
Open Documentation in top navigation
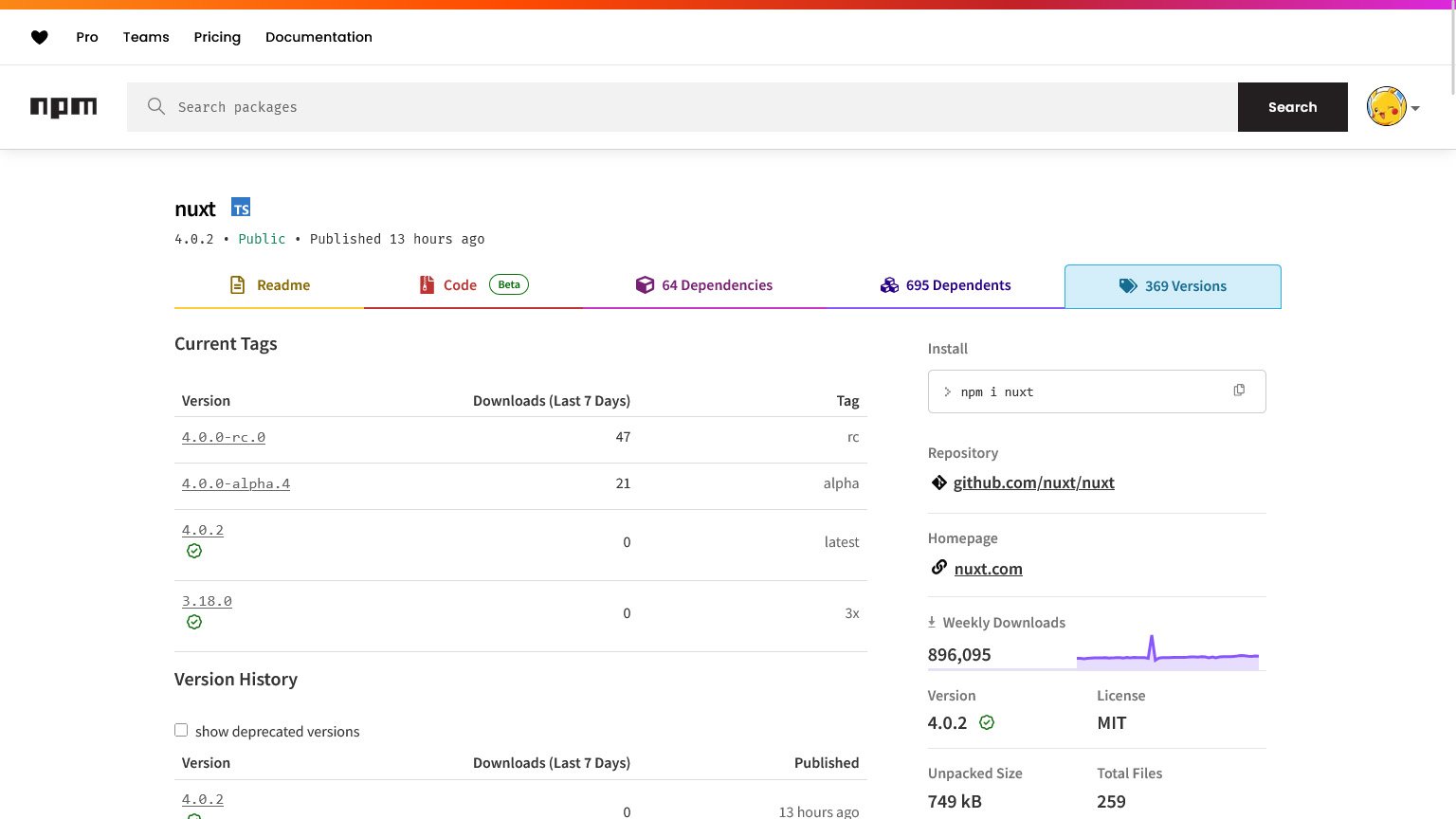pos(318,37)
